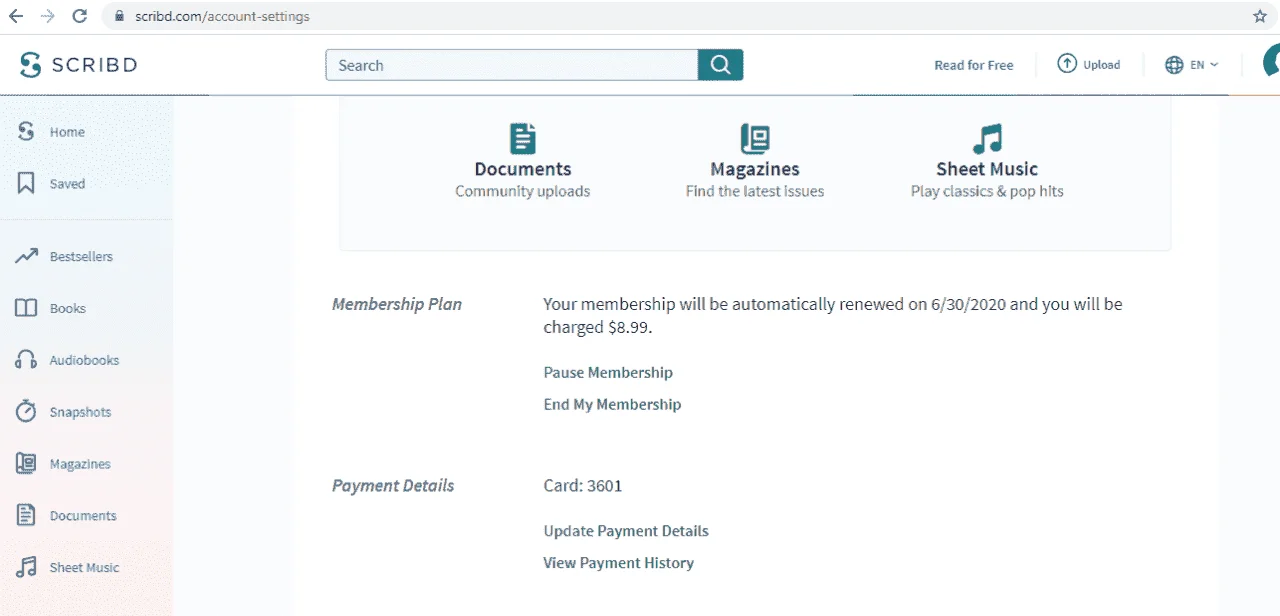Open Home in the sidebar

click(67, 132)
